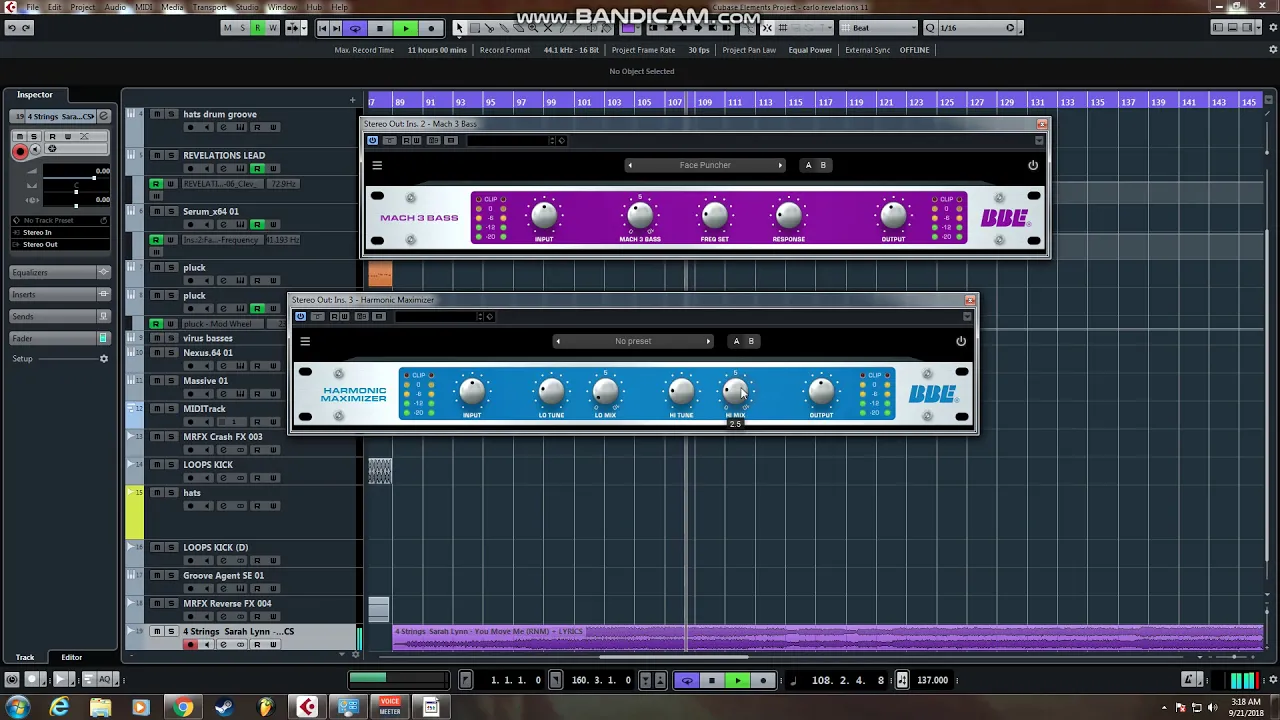Open the Transport menu
The height and width of the screenshot is (720, 1280).
209,7
